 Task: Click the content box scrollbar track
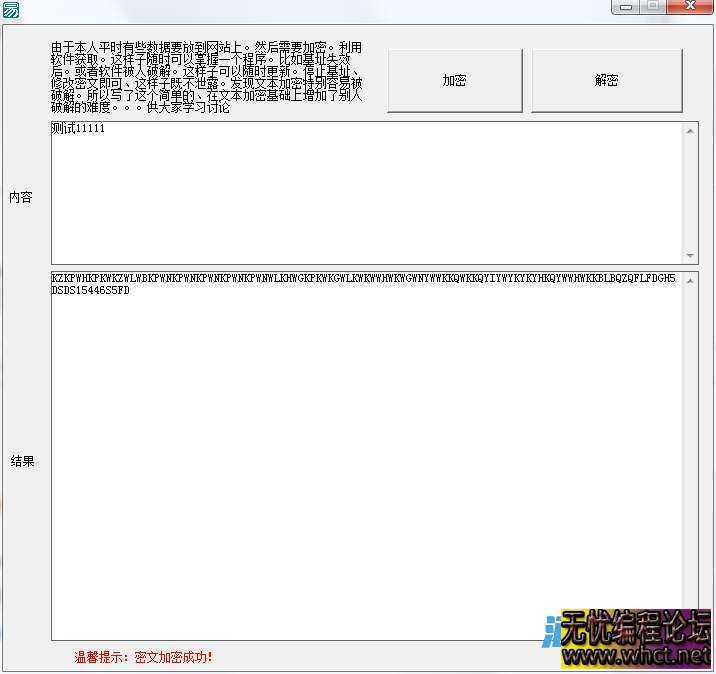tap(690, 193)
